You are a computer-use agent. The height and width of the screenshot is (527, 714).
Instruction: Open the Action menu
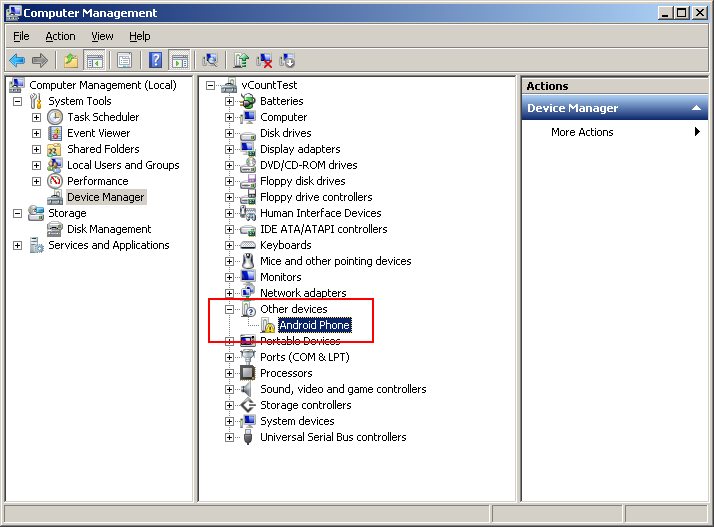60,36
